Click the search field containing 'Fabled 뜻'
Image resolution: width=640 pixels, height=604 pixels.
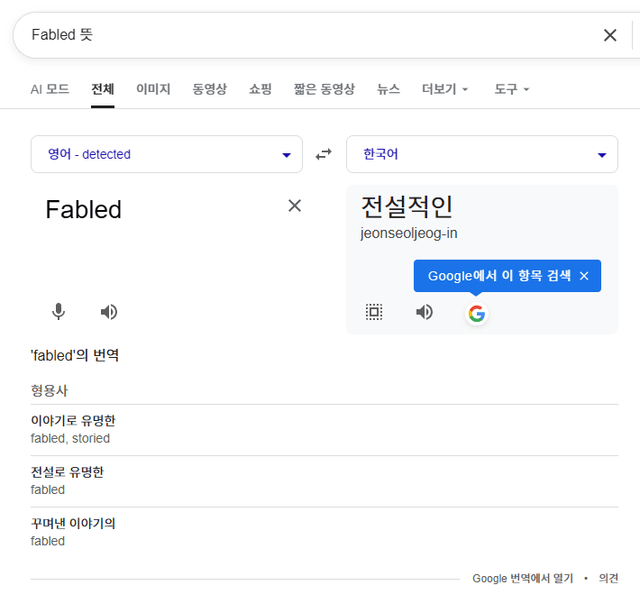pos(300,35)
